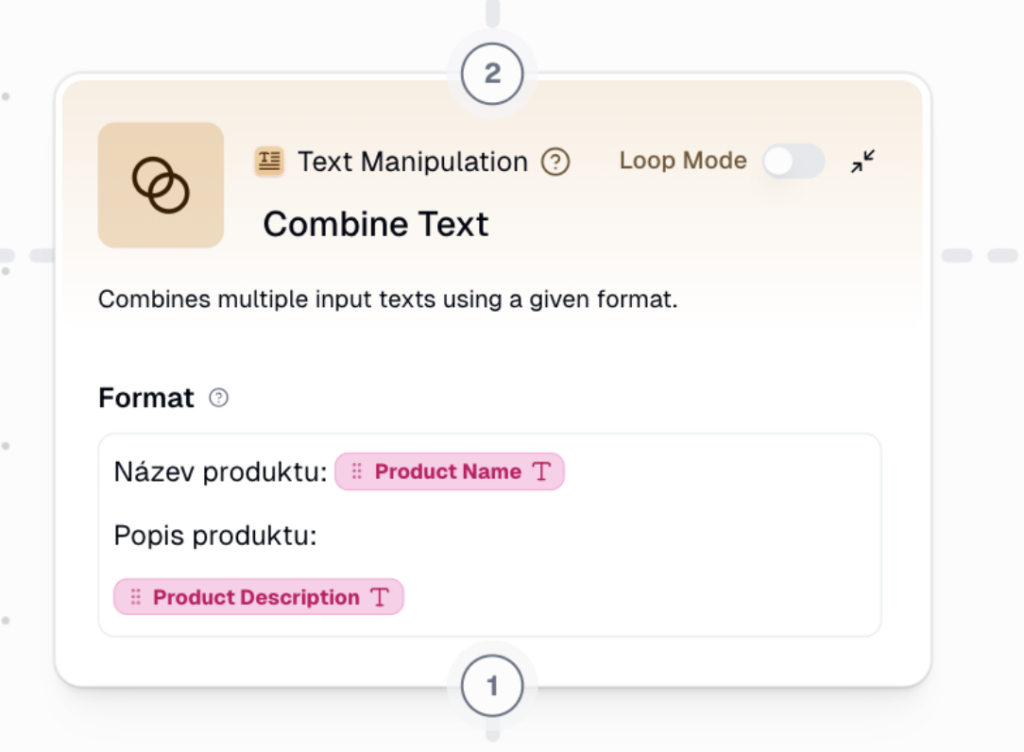
Task: Click the Product Description drag handle
Action: tap(135, 598)
